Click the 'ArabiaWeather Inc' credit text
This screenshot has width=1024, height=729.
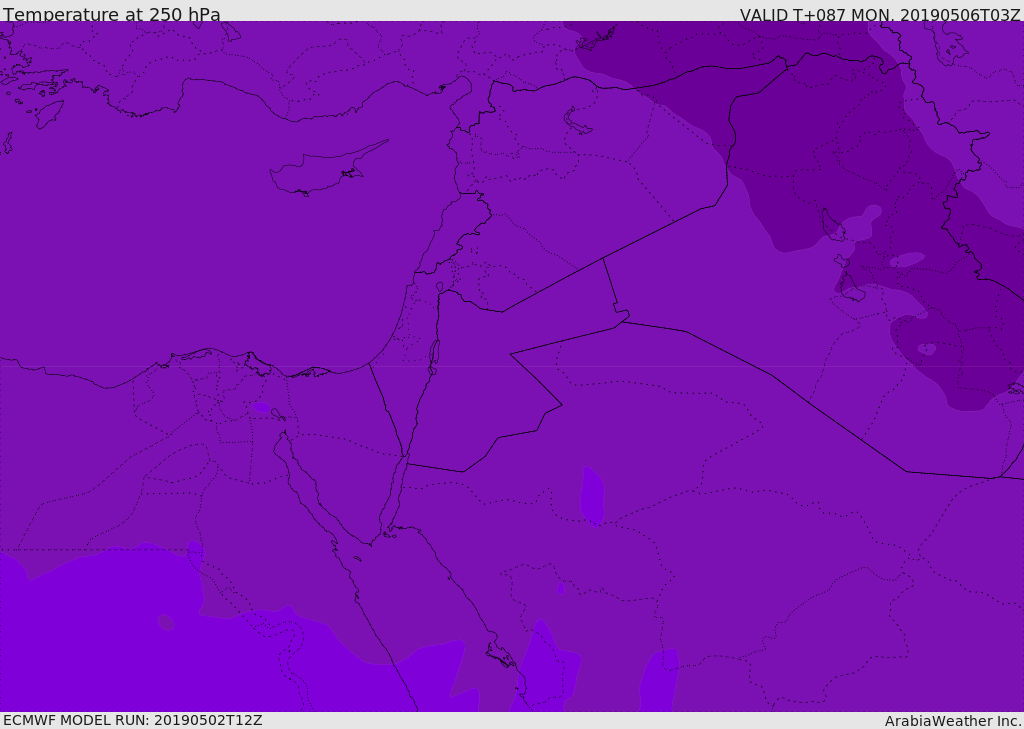[x=953, y=721]
